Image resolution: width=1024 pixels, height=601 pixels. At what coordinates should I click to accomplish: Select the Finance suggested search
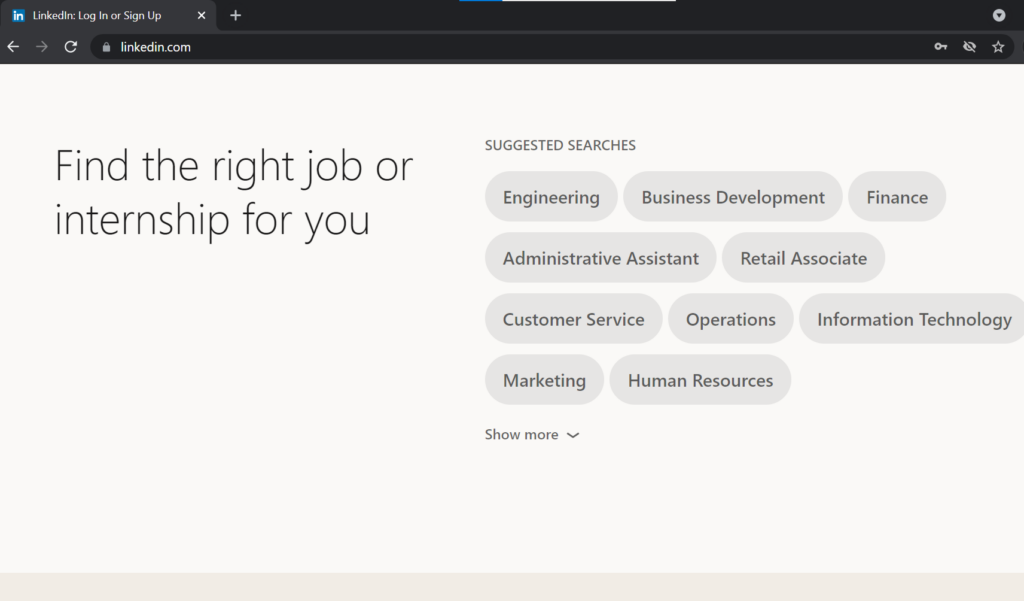897,197
